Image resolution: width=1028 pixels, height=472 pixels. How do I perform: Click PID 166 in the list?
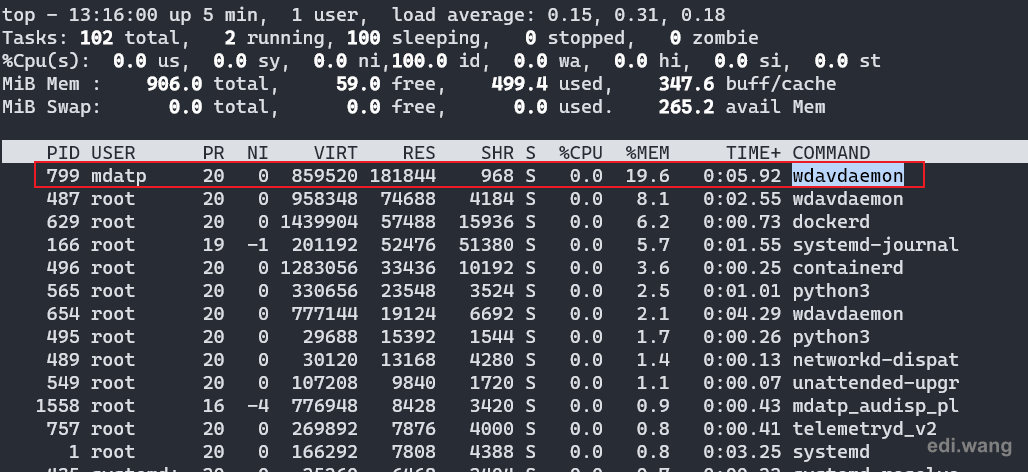click(x=63, y=245)
